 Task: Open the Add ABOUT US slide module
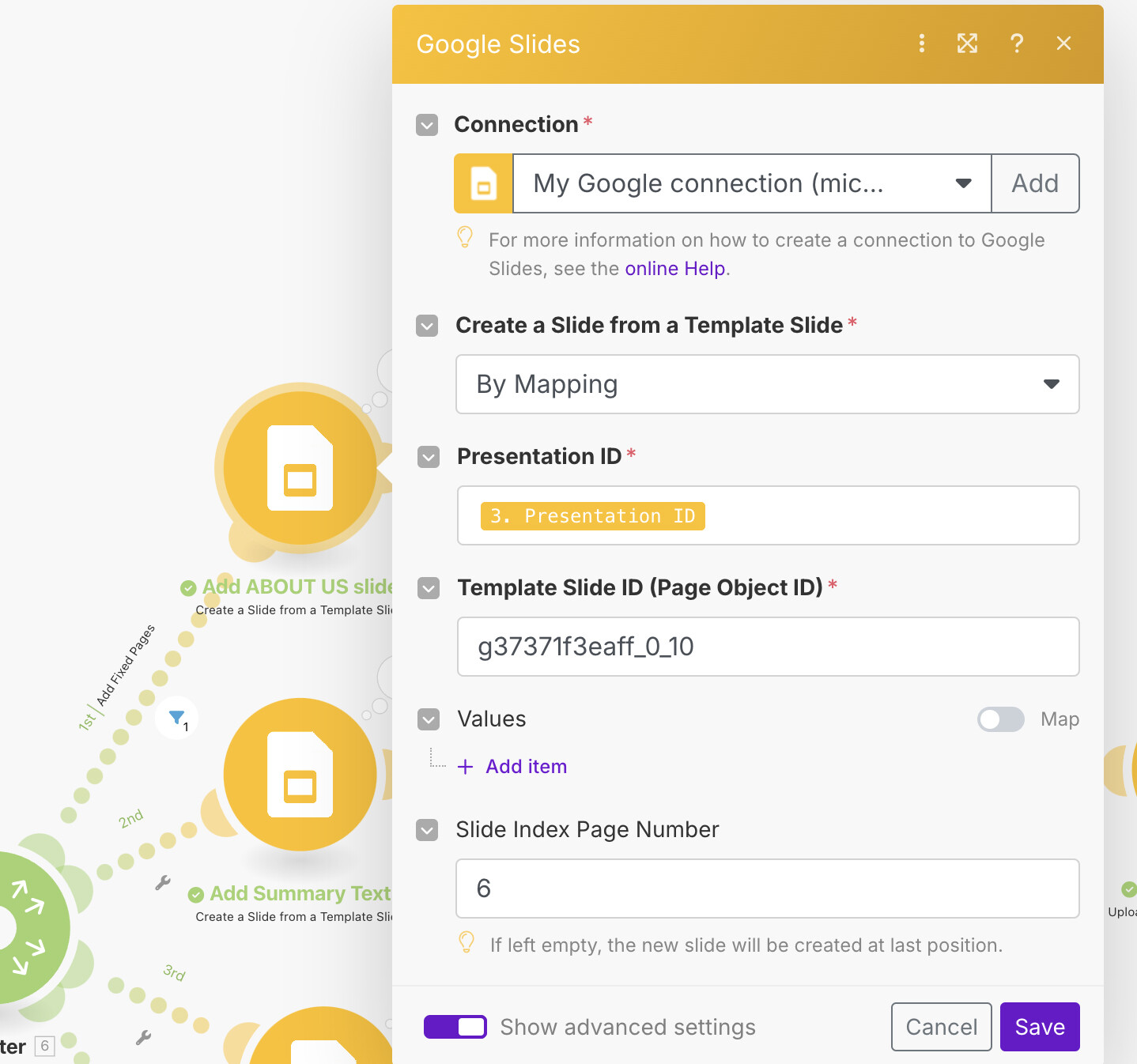300,468
